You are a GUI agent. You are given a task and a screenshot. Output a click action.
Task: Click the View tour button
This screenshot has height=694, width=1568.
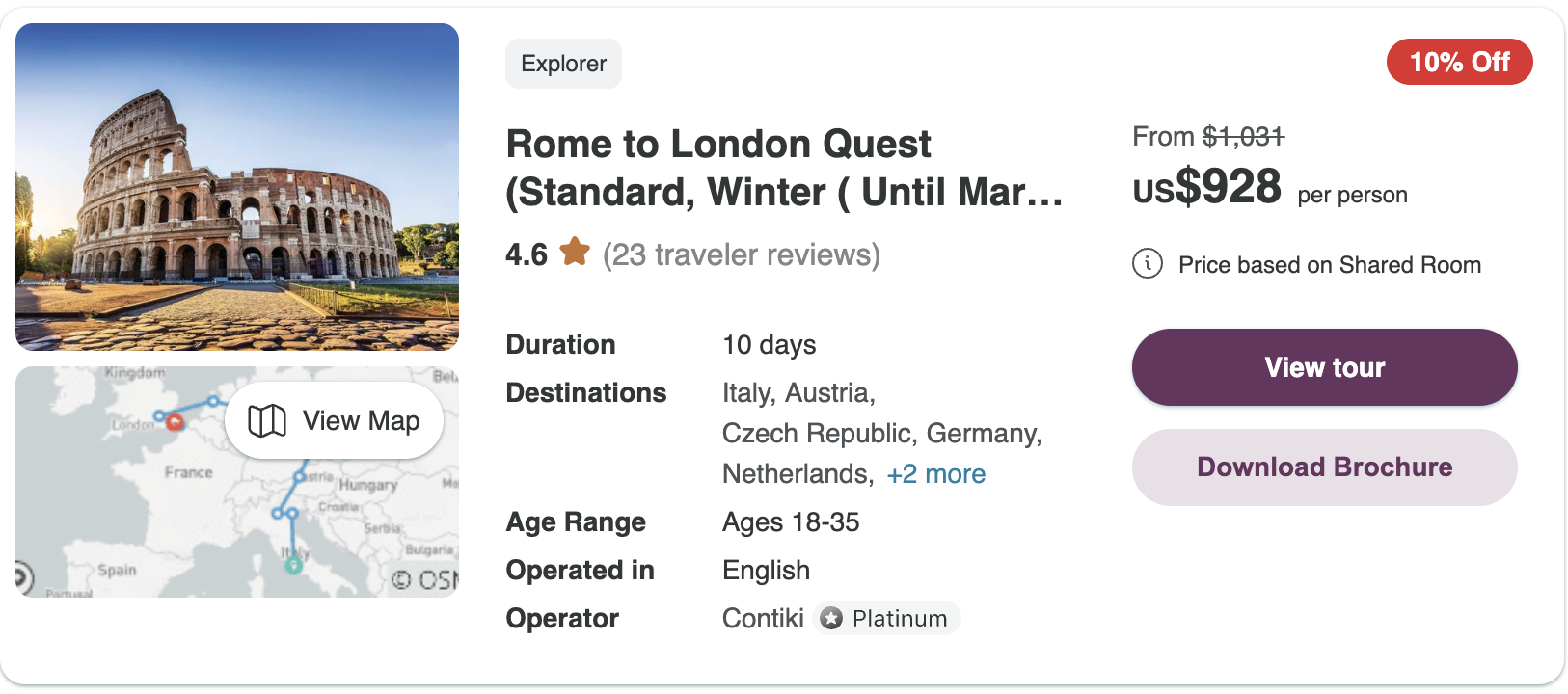[x=1323, y=367]
